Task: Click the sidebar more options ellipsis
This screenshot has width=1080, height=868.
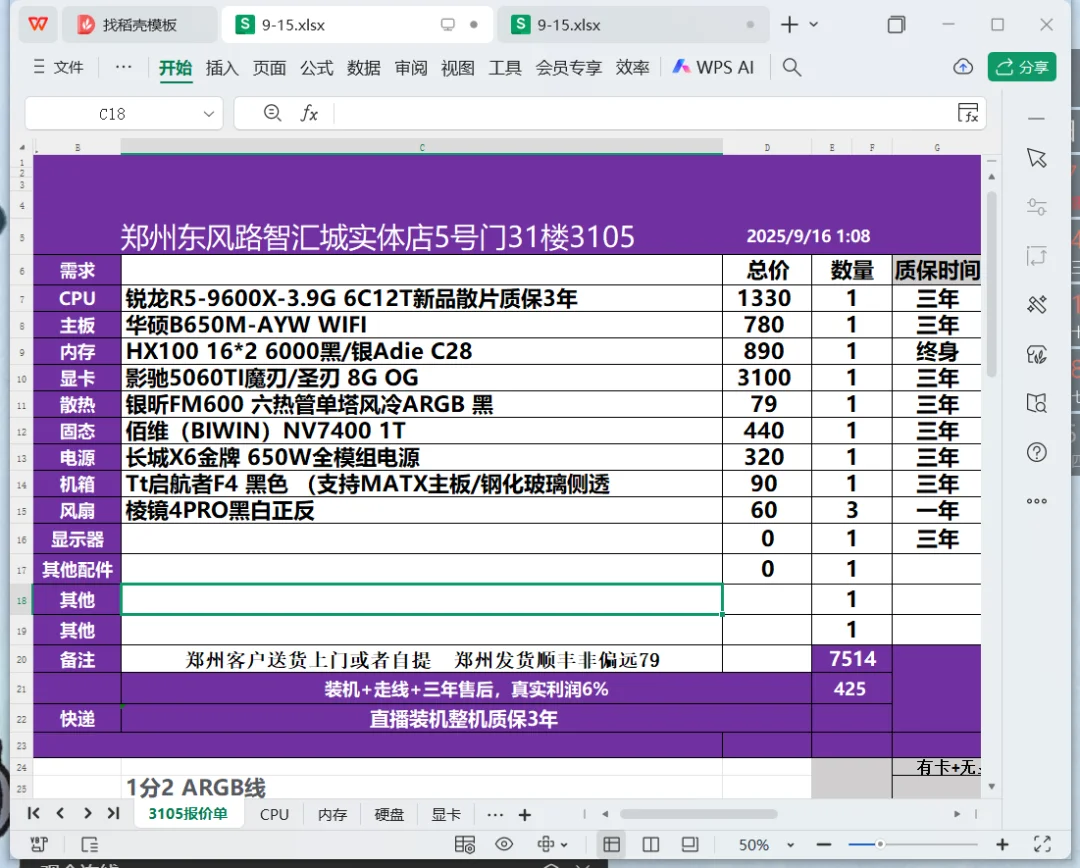Action: pos(1037,501)
